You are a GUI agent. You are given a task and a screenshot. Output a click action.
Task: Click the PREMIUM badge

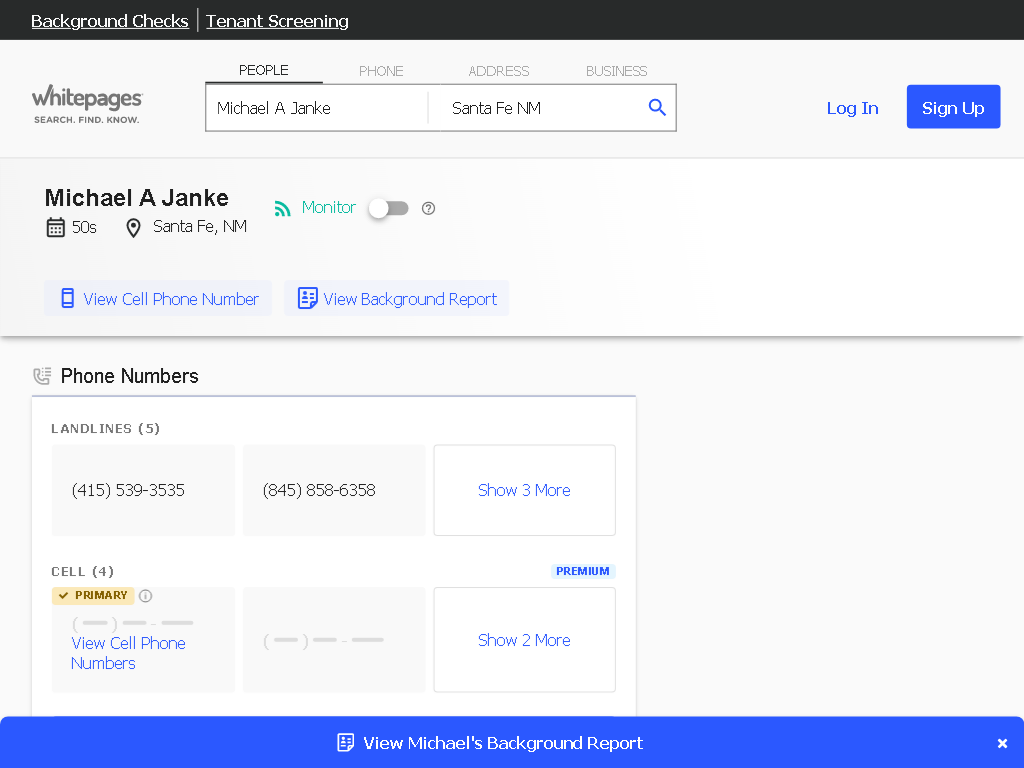(583, 571)
